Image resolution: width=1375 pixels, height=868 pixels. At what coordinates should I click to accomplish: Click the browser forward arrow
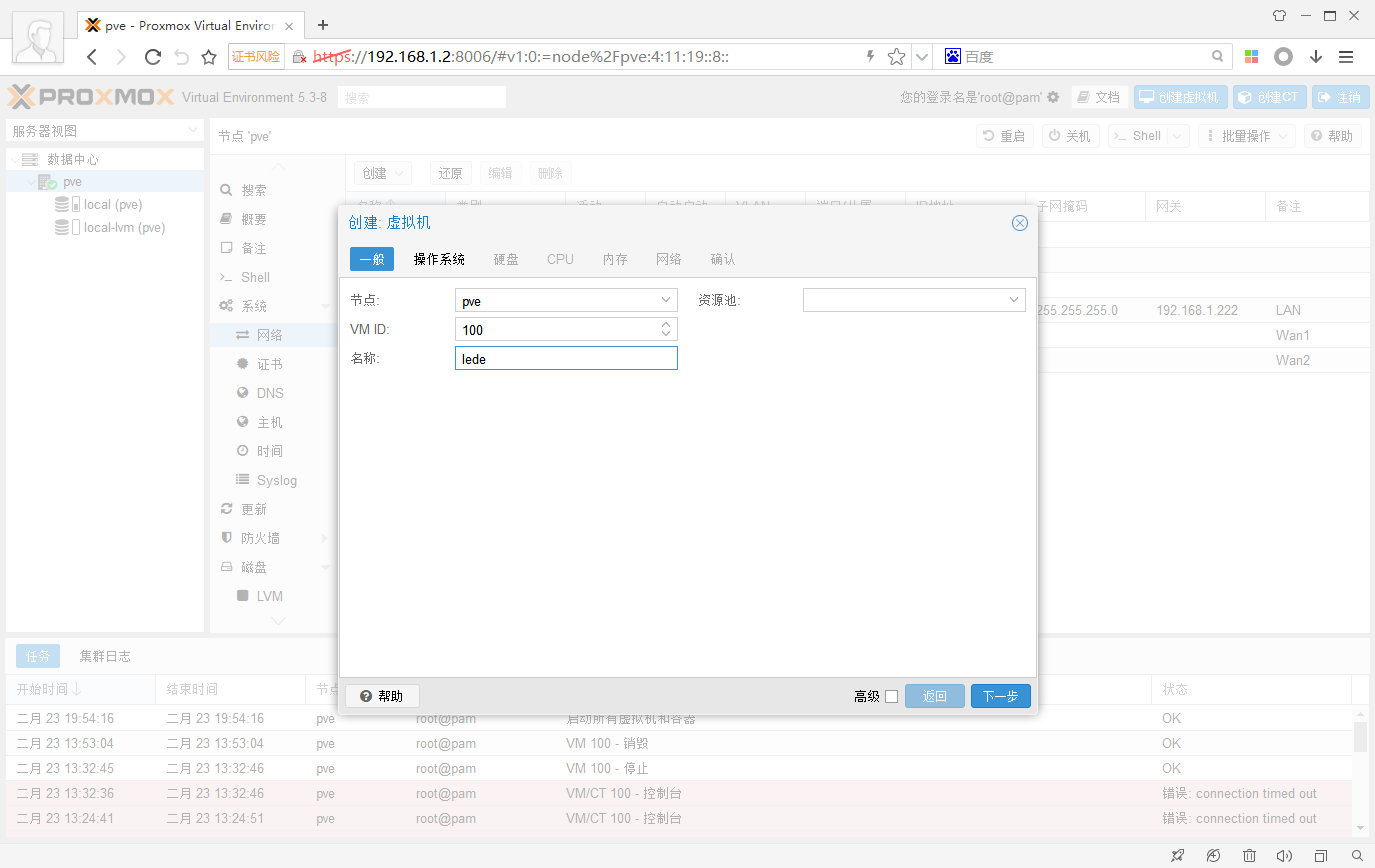tap(122, 57)
